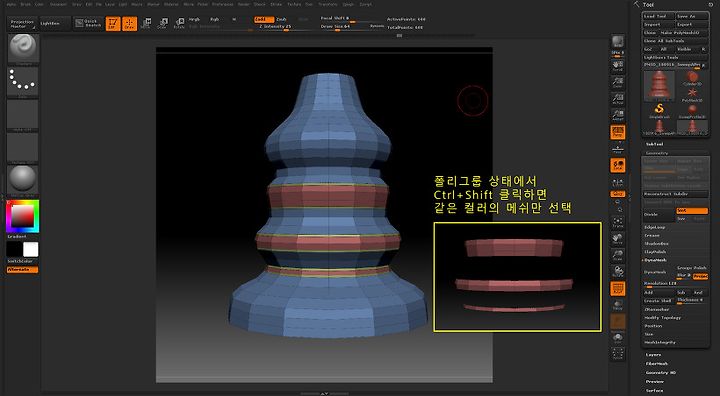Click Projection Master button
Screen dimensions: 720x396
click(x=22, y=23)
